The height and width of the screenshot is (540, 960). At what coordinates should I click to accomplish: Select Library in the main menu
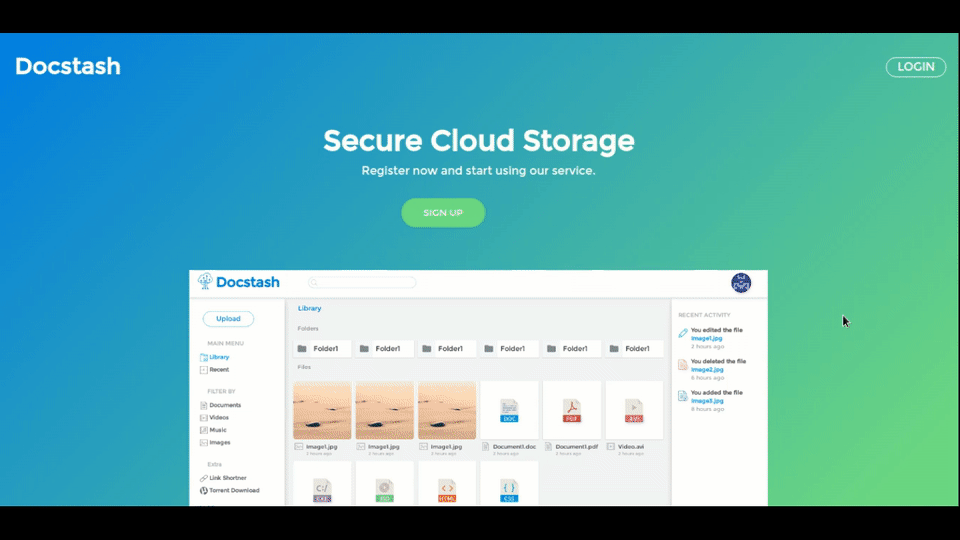tap(218, 357)
